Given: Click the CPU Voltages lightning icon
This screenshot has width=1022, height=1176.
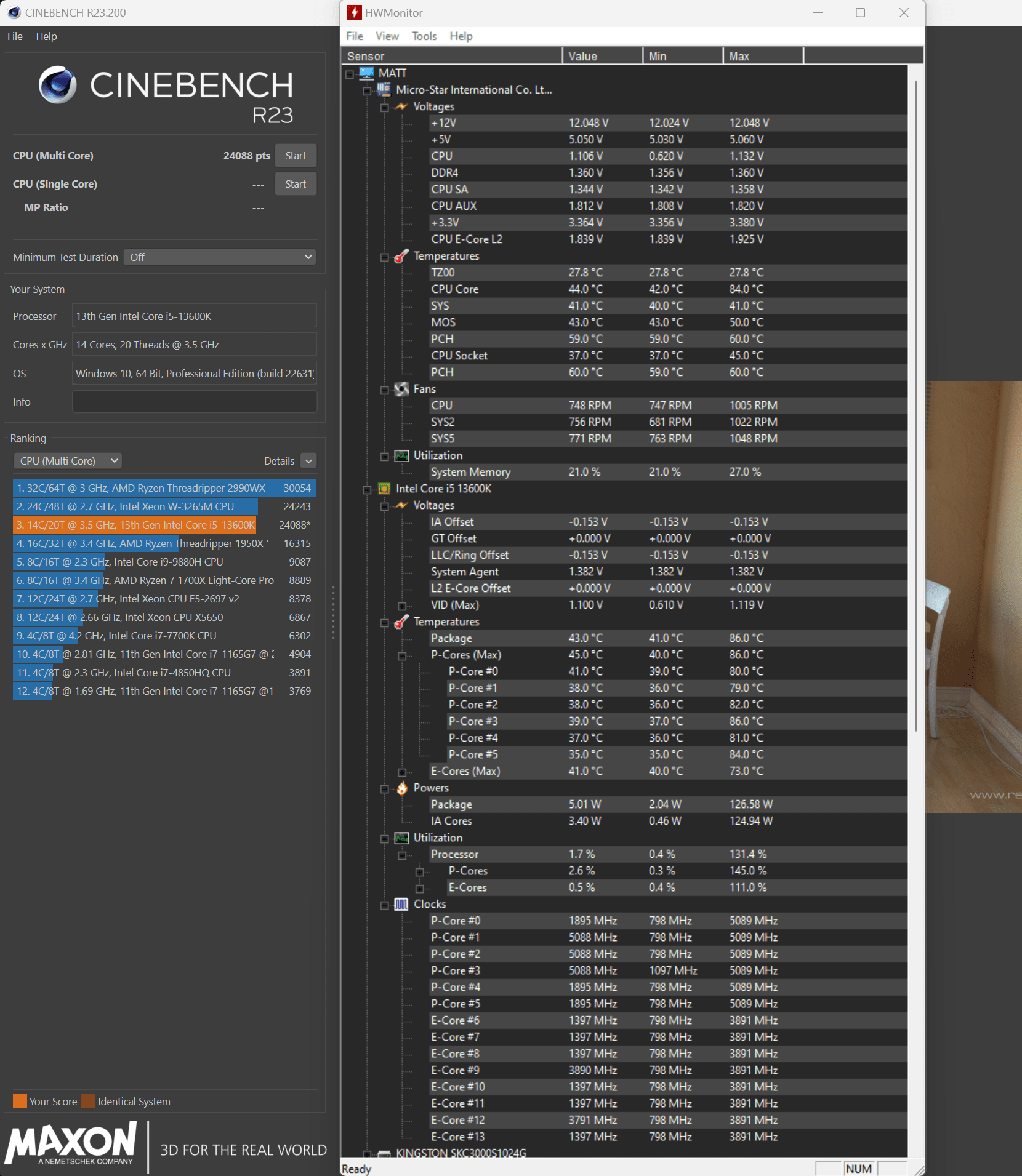Looking at the screenshot, I should pyautogui.click(x=401, y=505).
